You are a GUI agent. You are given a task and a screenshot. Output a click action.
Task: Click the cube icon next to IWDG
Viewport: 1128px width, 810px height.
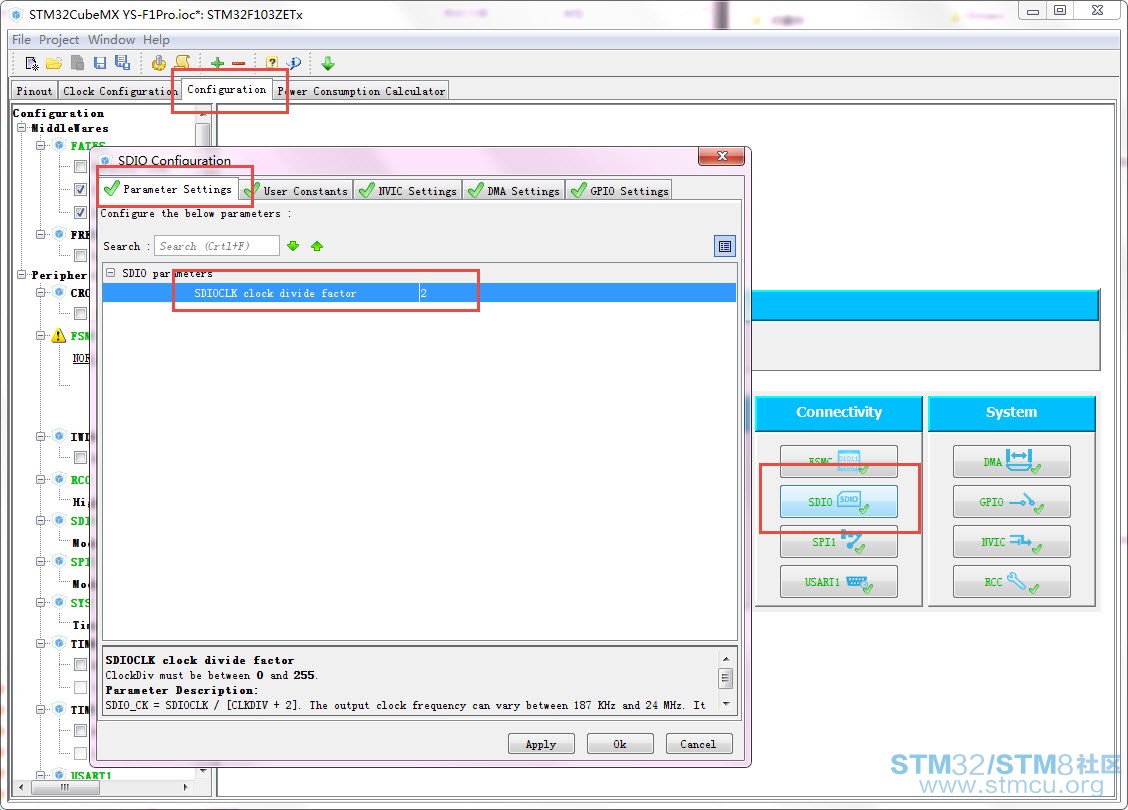(60, 436)
